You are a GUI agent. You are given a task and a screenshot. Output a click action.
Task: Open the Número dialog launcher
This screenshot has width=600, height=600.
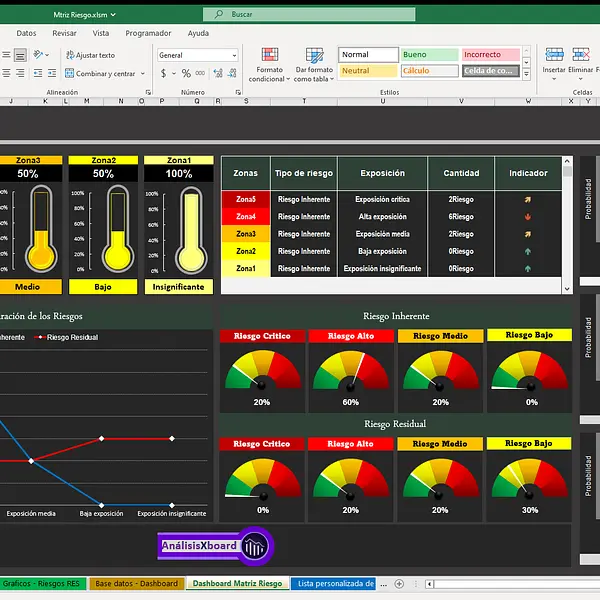pos(238,92)
